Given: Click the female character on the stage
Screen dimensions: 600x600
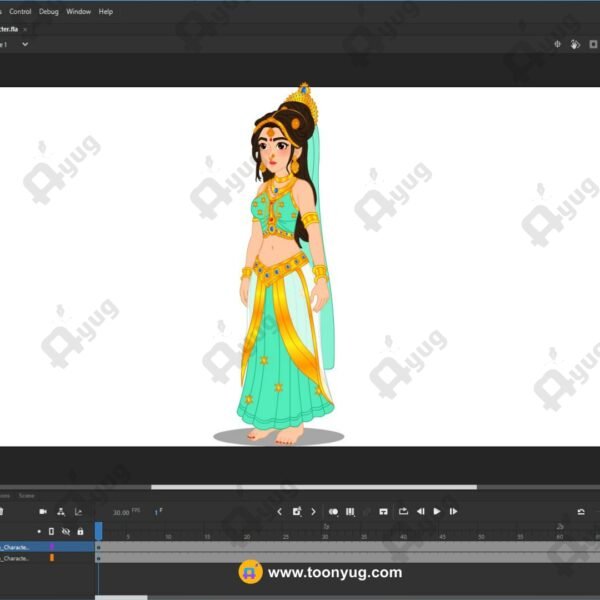Looking at the screenshot, I should pos(285,264).
